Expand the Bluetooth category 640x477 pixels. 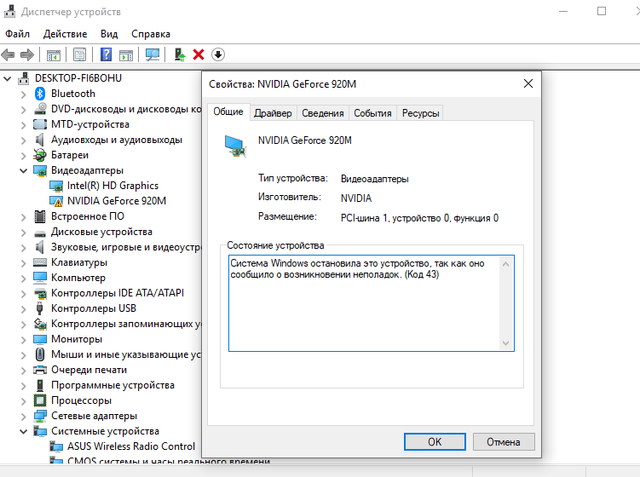pyautogui.click(x=23, y=94)
